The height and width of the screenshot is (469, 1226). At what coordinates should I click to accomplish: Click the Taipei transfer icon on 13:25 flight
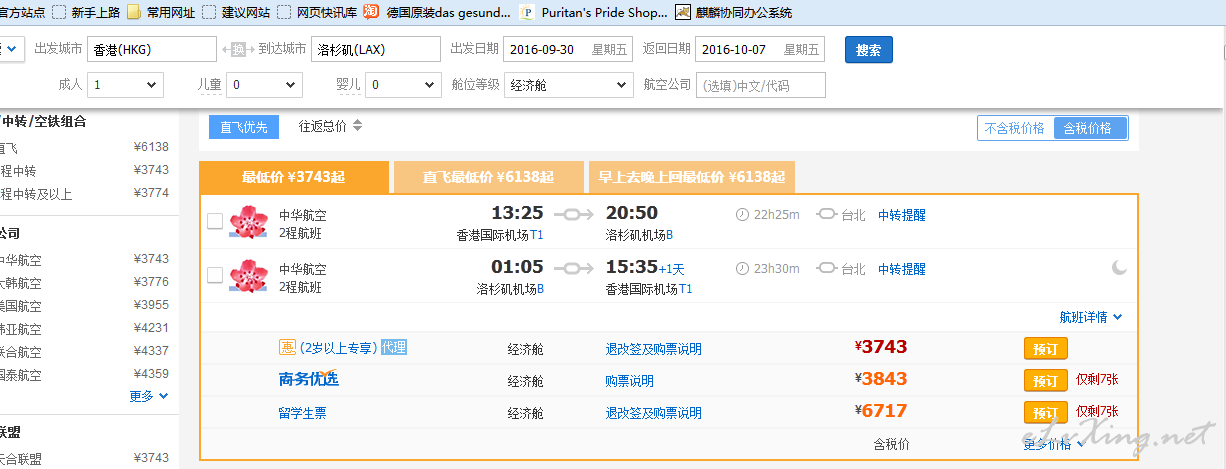(827, 214)
